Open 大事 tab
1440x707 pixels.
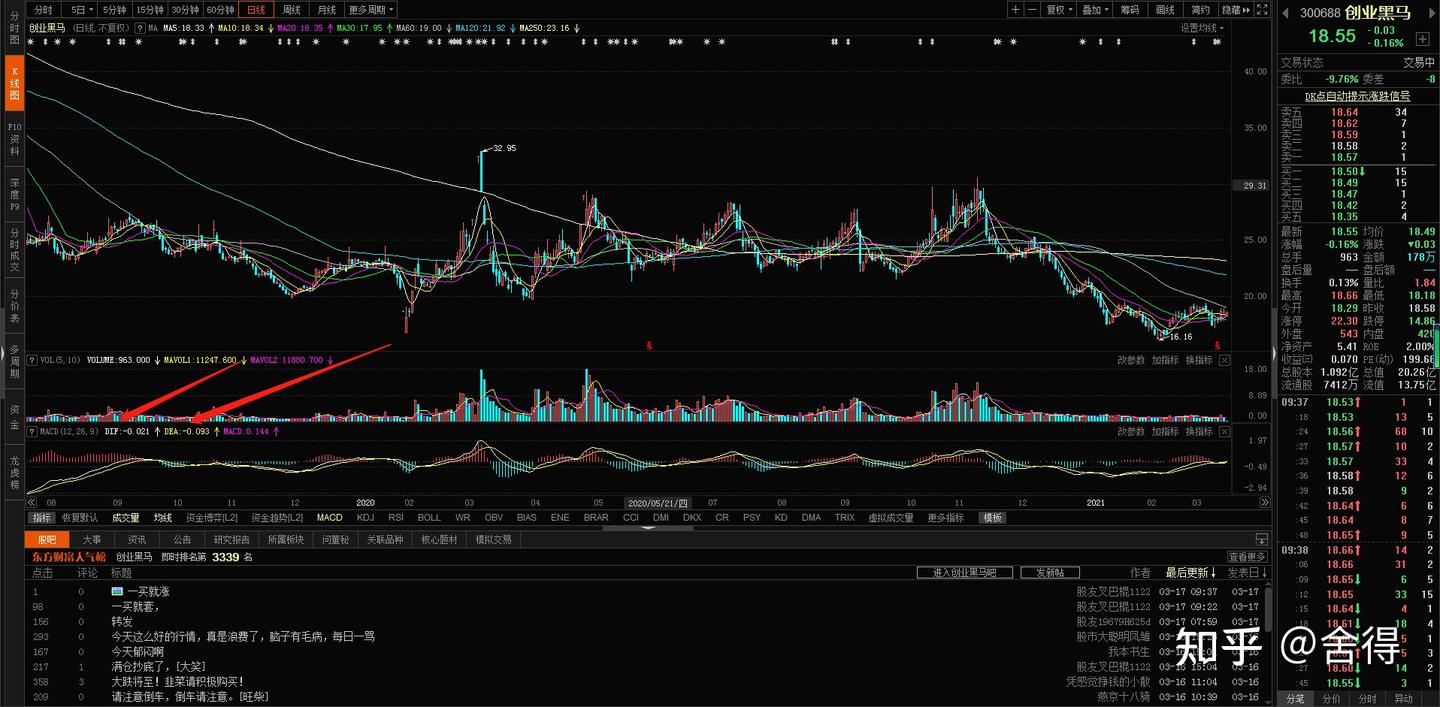click(x=92, y=539)
